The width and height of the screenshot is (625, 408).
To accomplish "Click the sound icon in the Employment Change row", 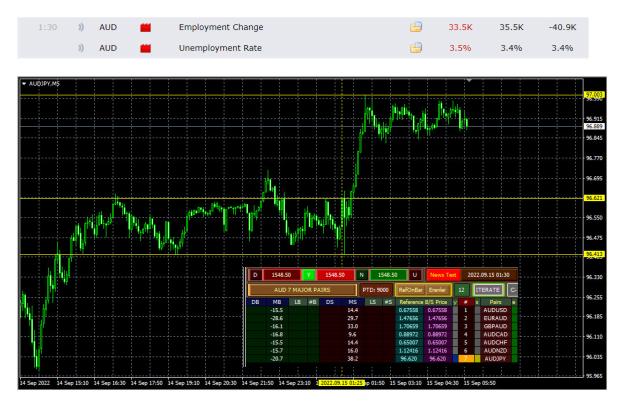I will (x=81, y=27).
